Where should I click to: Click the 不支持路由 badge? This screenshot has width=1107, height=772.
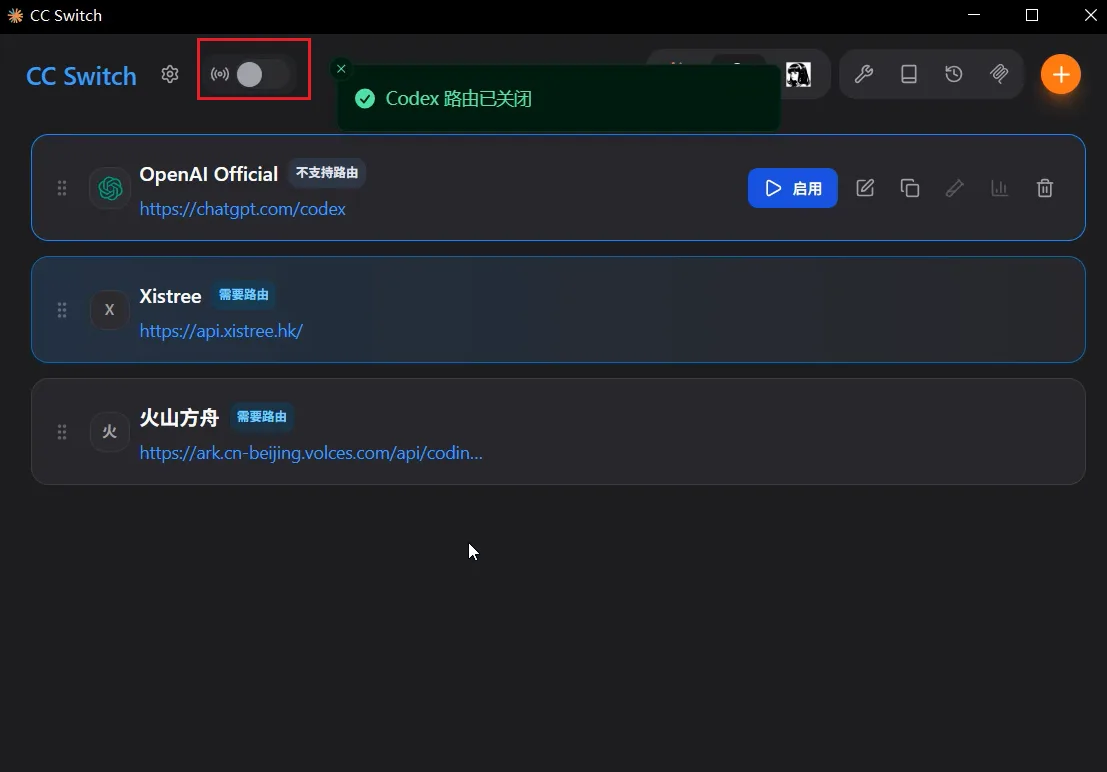327,173
